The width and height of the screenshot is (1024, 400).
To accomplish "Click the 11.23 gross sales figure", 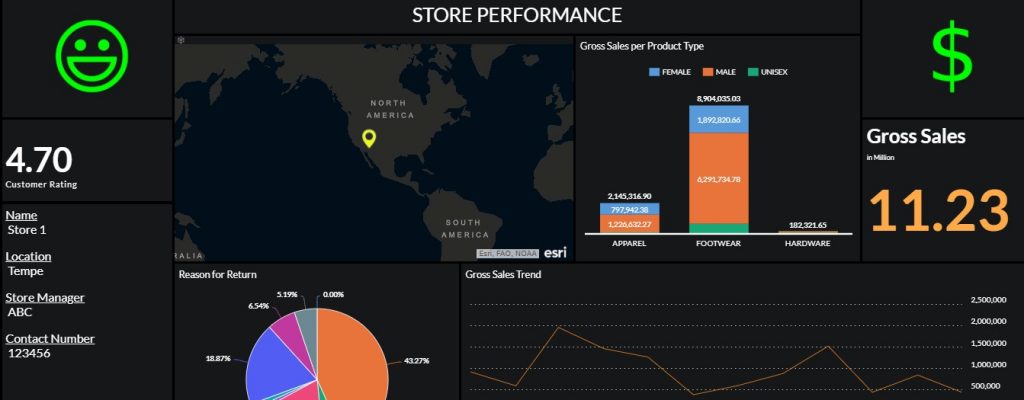I will click(939, 210).
